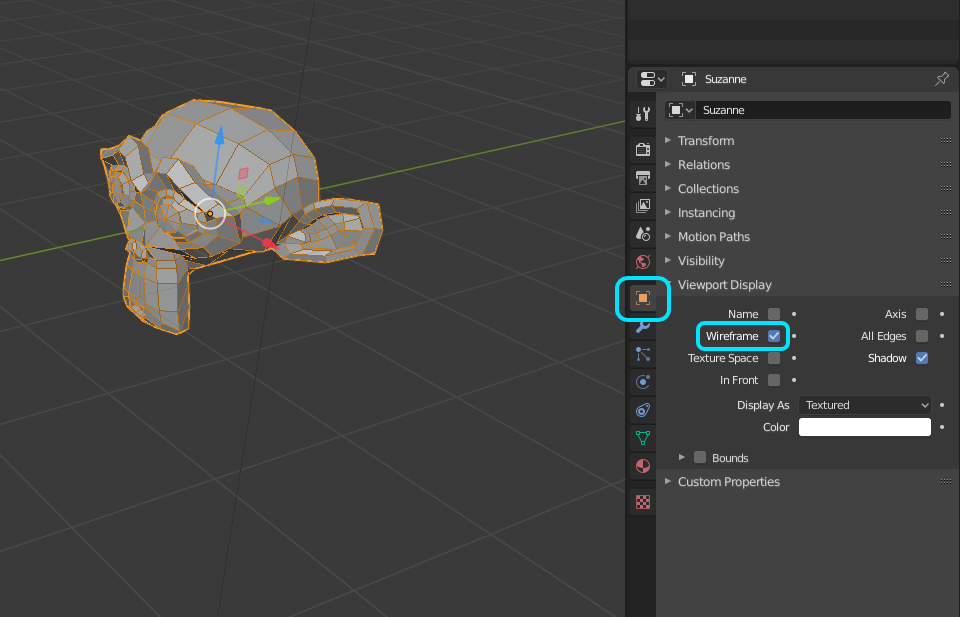Click the Suzanne breadcrumb text in properties header
The width and height of the screenshot is (960, 617).
point(726,79)
